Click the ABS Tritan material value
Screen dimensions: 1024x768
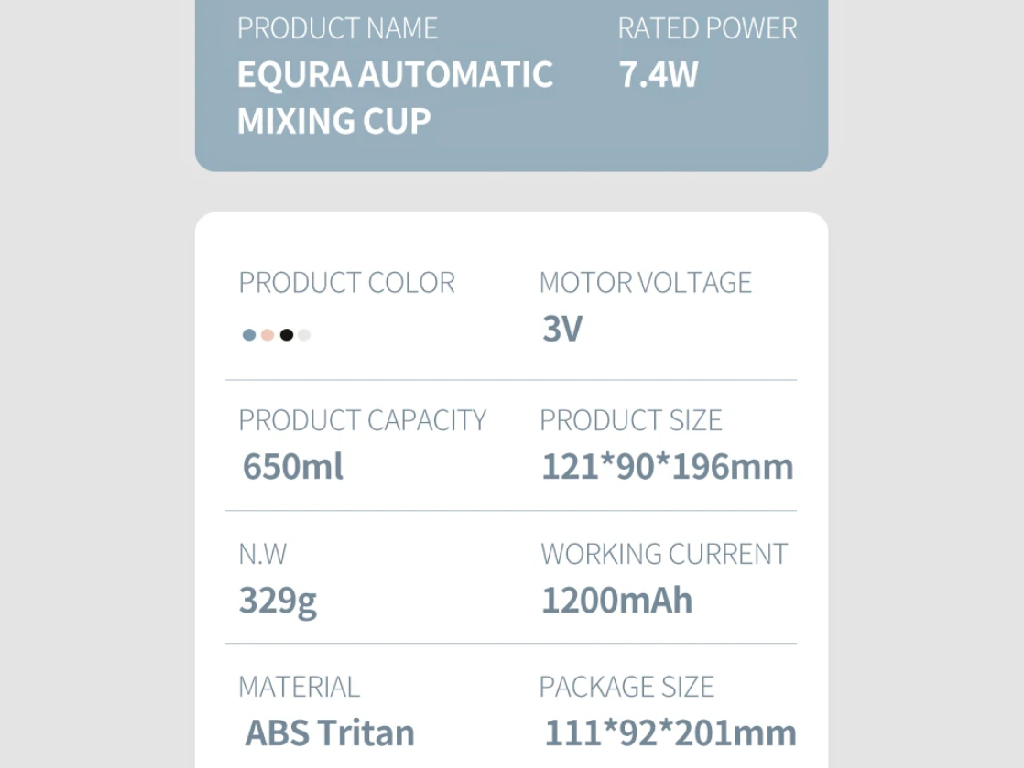329,733
